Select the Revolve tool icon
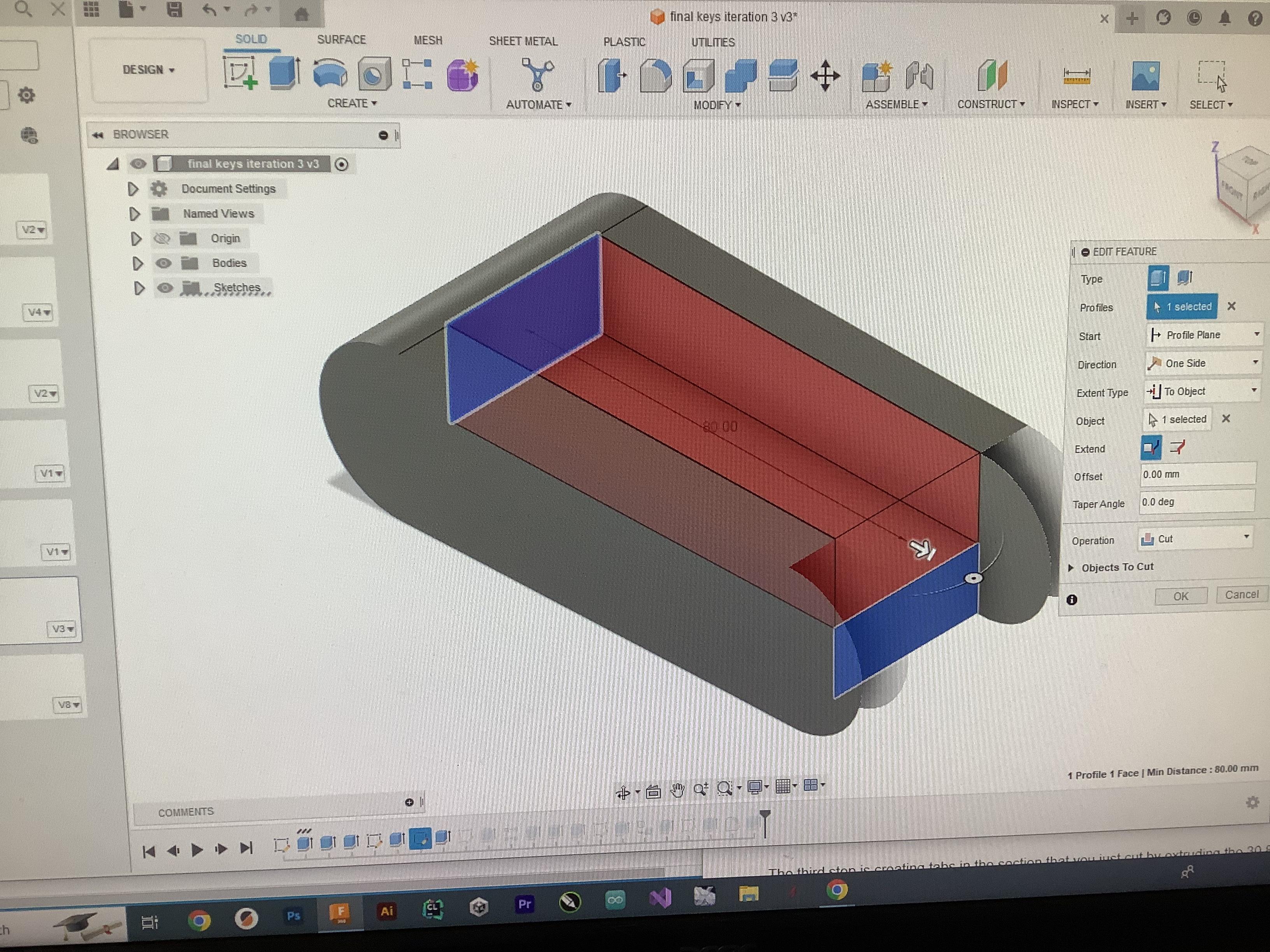This screenshot has height=952, width=1270. (x=330, y=75)
